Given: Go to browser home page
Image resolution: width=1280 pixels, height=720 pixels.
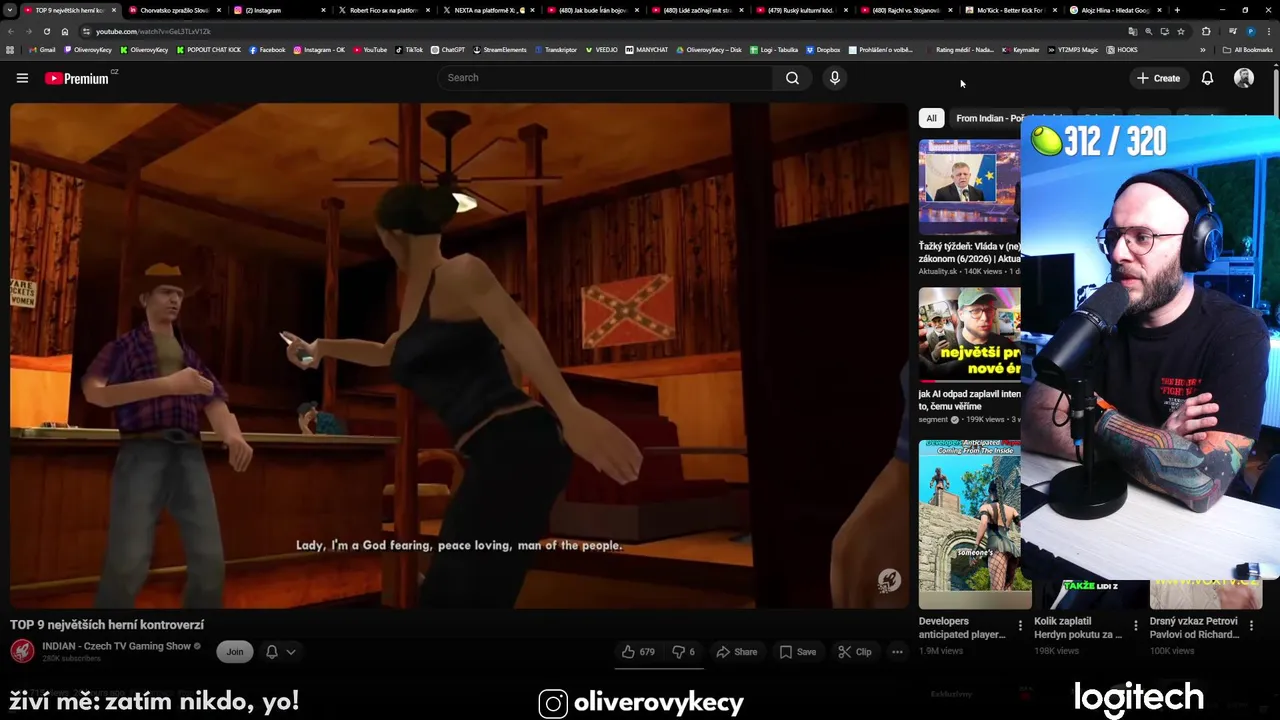Looking at the screenshot, I should point(65,31).
